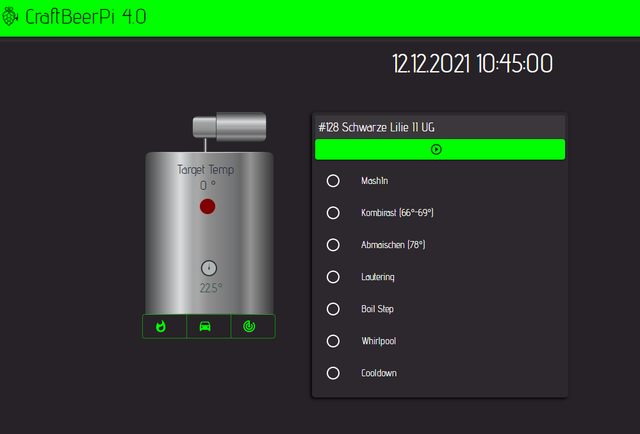640x434 pixels.
Task: Click the current temperature reading "22.5°"
Action: [211, 288]
